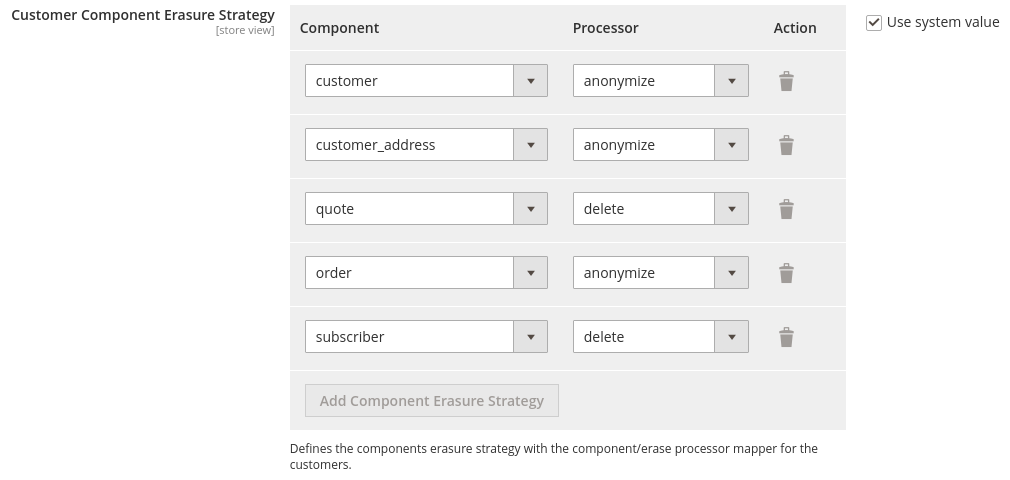Viewport: 1010px width, 480px height.
Task: Open delete processor dropdown in quote row
Action: (661, 208)
